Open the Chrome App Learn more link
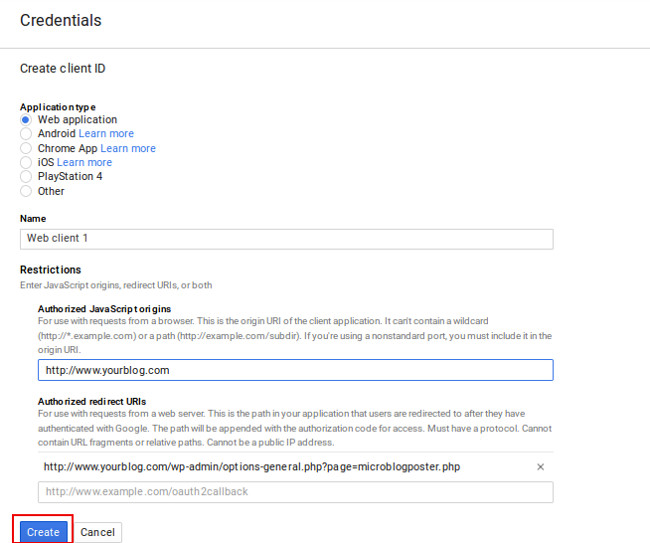650x543 pixels. click(128, 148)
